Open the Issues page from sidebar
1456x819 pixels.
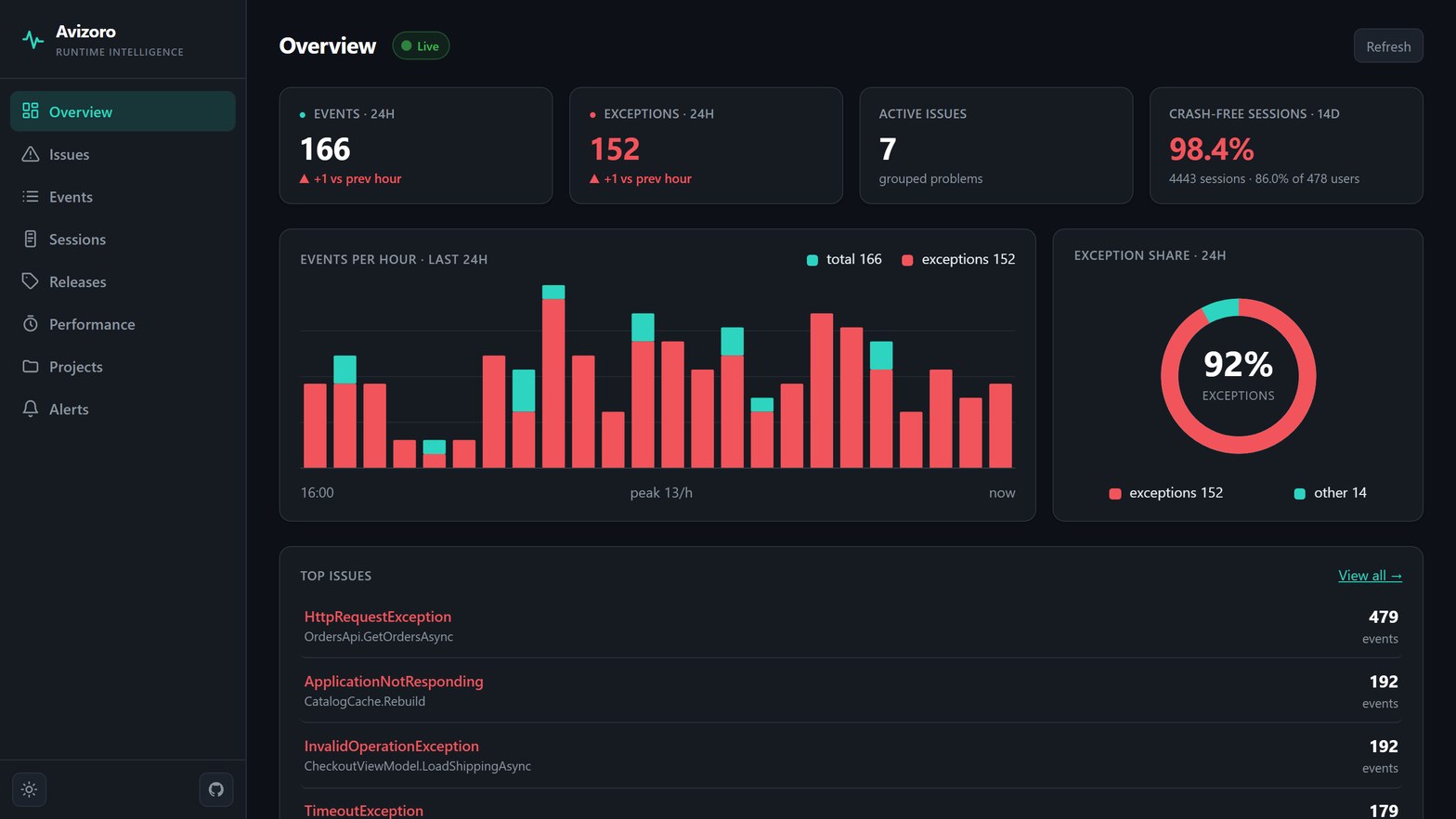point(123,154)
